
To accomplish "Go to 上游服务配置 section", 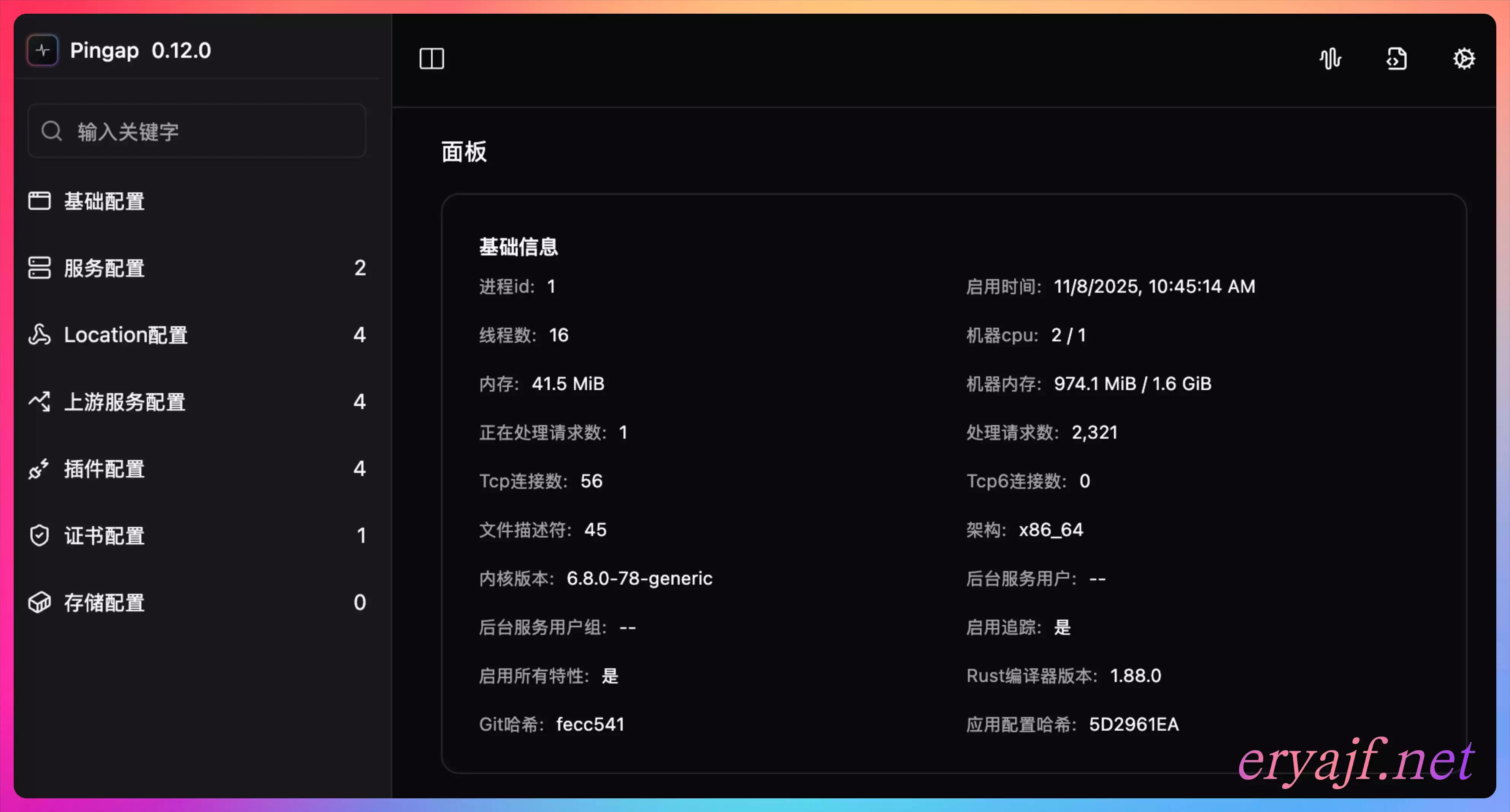I will pyautogui.click(x=124, y=401).
